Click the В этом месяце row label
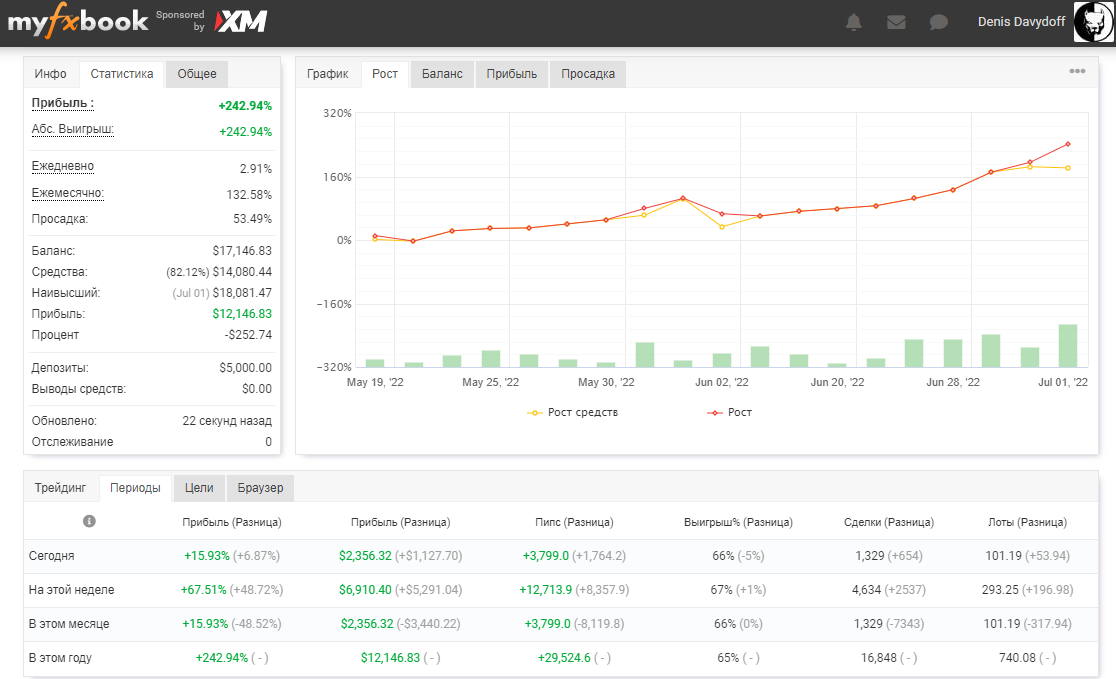 click(69, 624)
